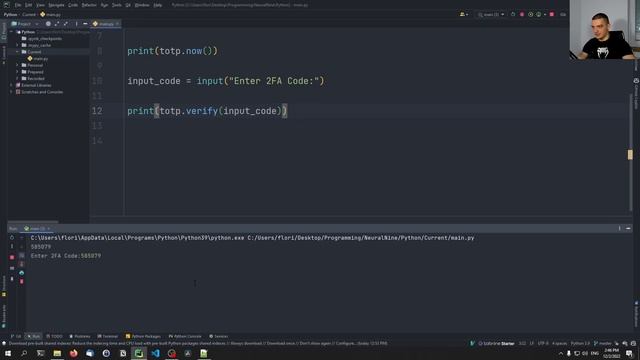Open the File menu
The width and height of the screenshot is (640, 360).
tap(18, 5)
